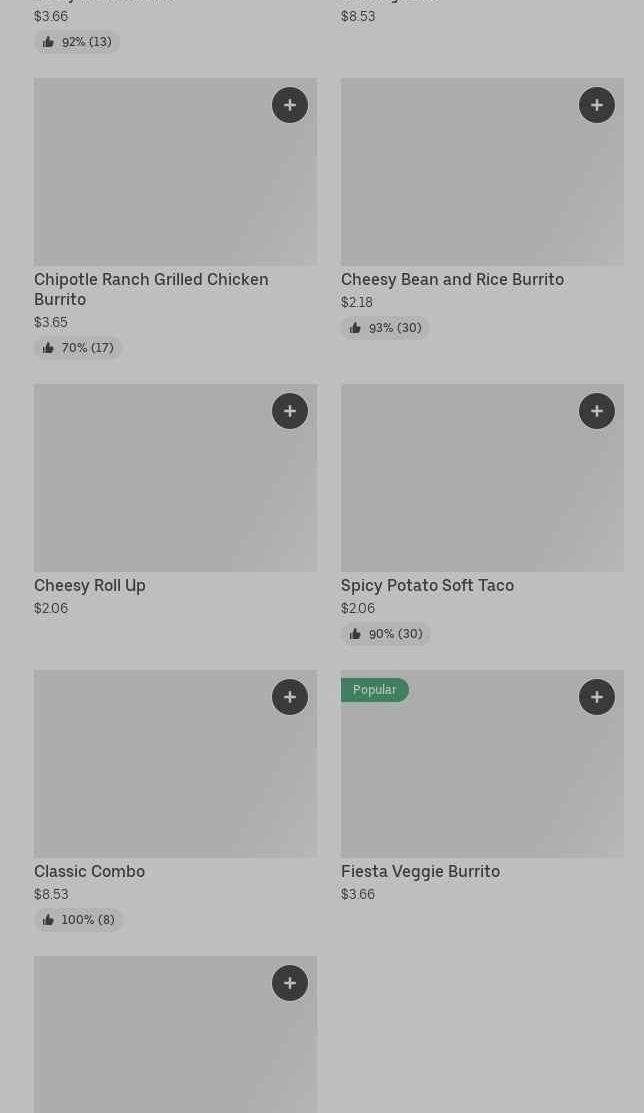Click the 100% (8) rating badge
Viewport: 644px width, 1113px height.
coord(79,920)
